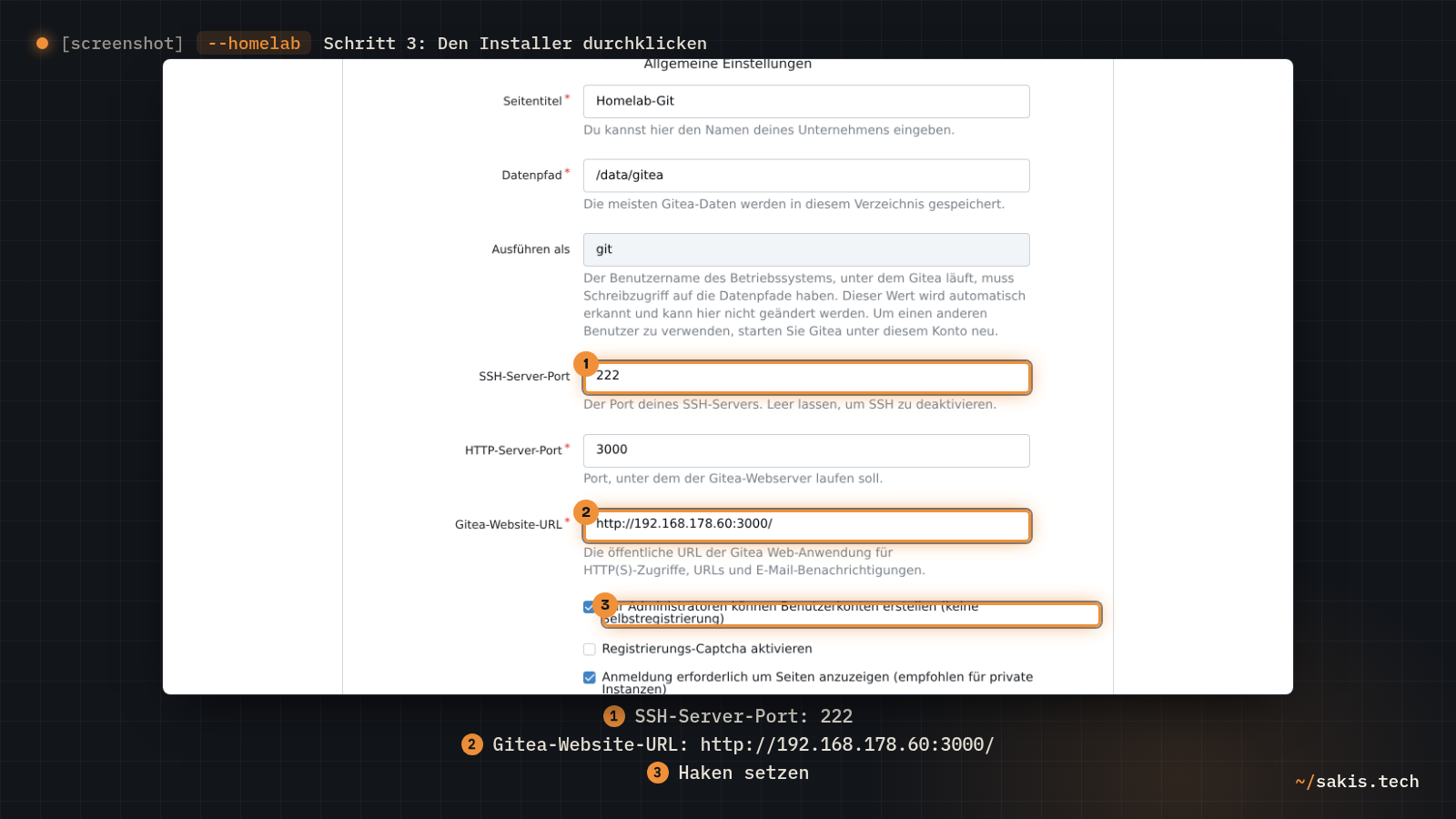Viewport: 1456px width, 819px height.
Task: Click the hint 'Die öffentliche URL der Gitea Web-Anwendung'
Action: click(753, 561)
